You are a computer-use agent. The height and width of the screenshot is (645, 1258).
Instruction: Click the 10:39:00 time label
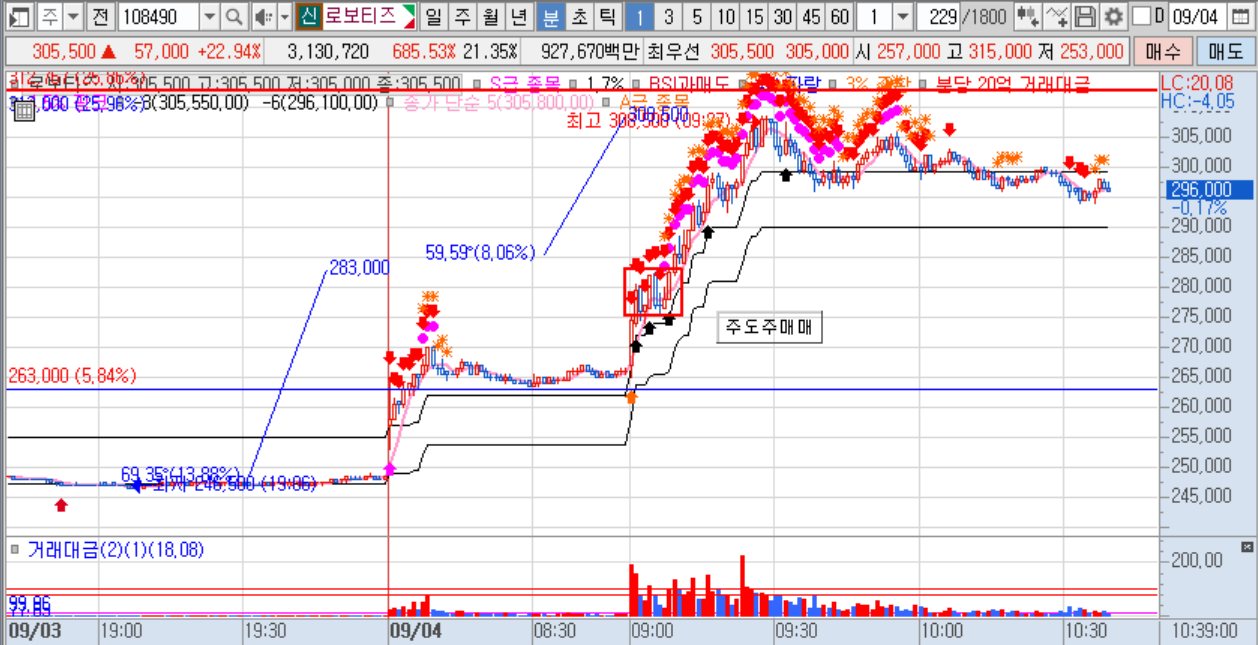click(x=1203, y=632)
